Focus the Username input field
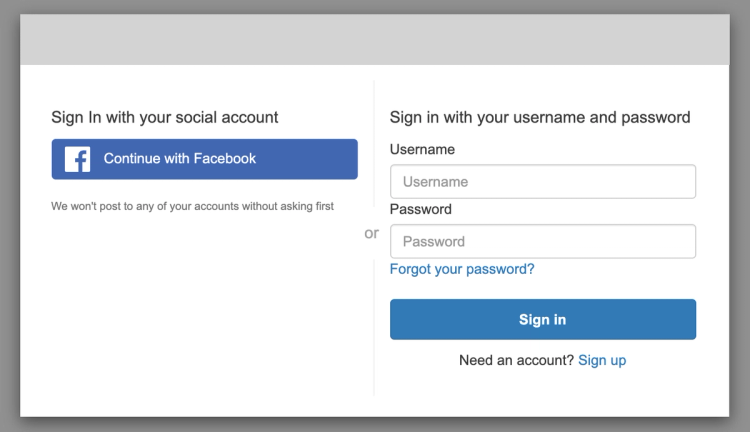 542,182
